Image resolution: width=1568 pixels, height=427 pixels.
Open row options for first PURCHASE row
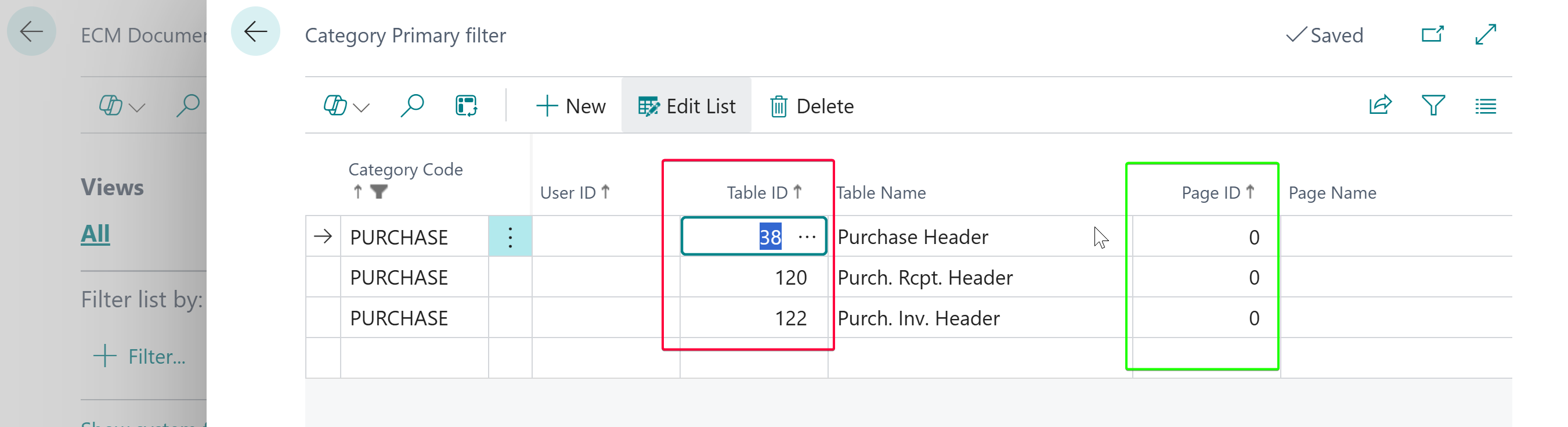(x=510, y=237)
